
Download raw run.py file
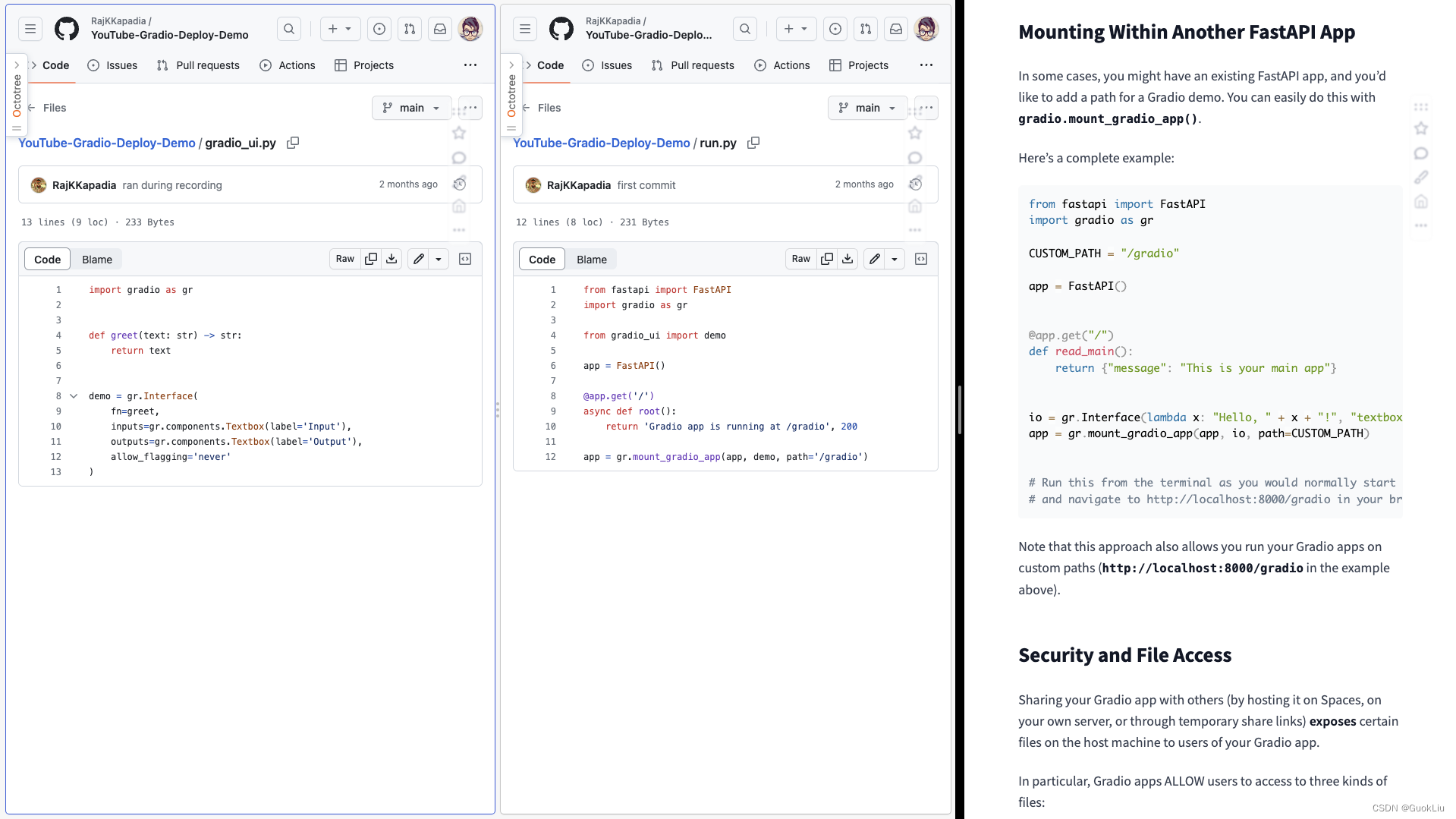pos(847,259)
